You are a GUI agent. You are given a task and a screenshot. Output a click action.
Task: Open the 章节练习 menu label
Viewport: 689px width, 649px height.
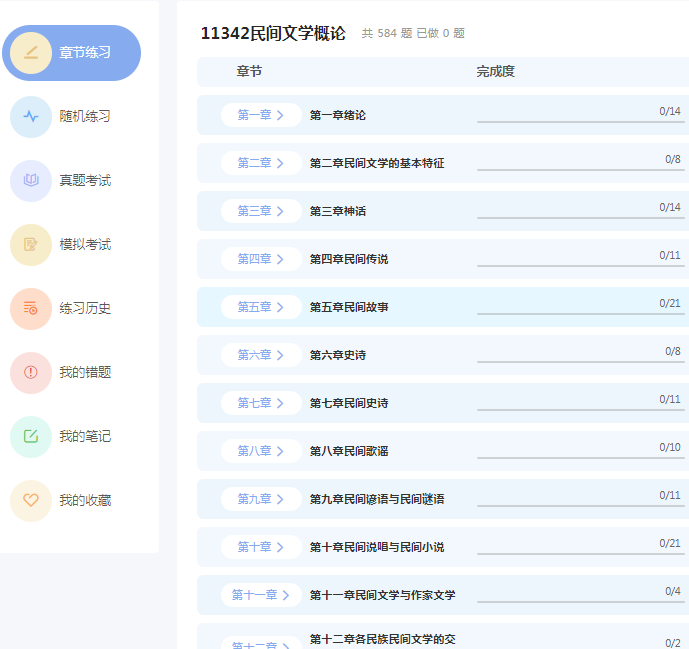pos(85,53)
